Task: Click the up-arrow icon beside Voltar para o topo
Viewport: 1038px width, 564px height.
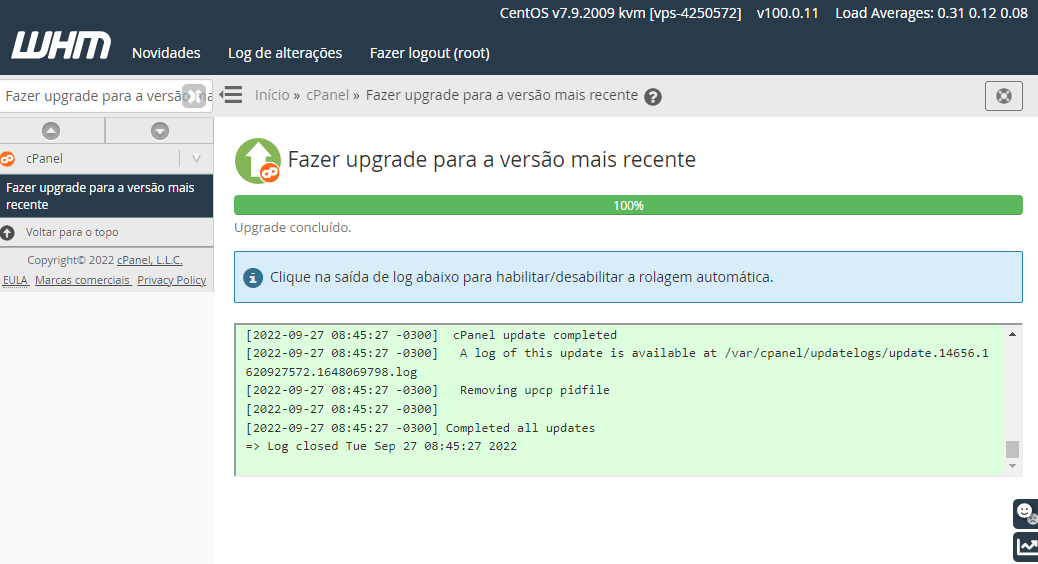Action: click(x=7, y=232)
